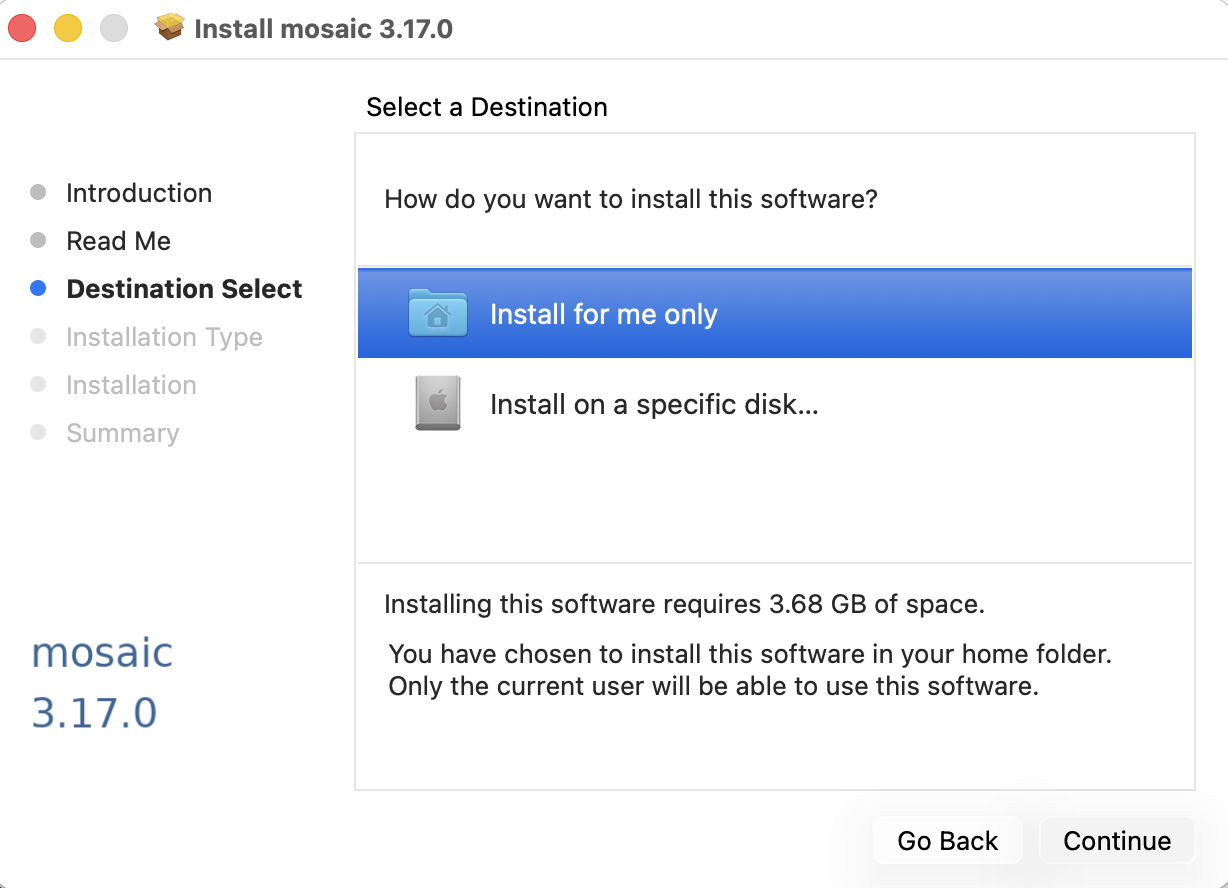Viewport: 1228px width, 888px height.
Task: Select "Install on a specific disk..." option
Action: (x=654, y=405)
